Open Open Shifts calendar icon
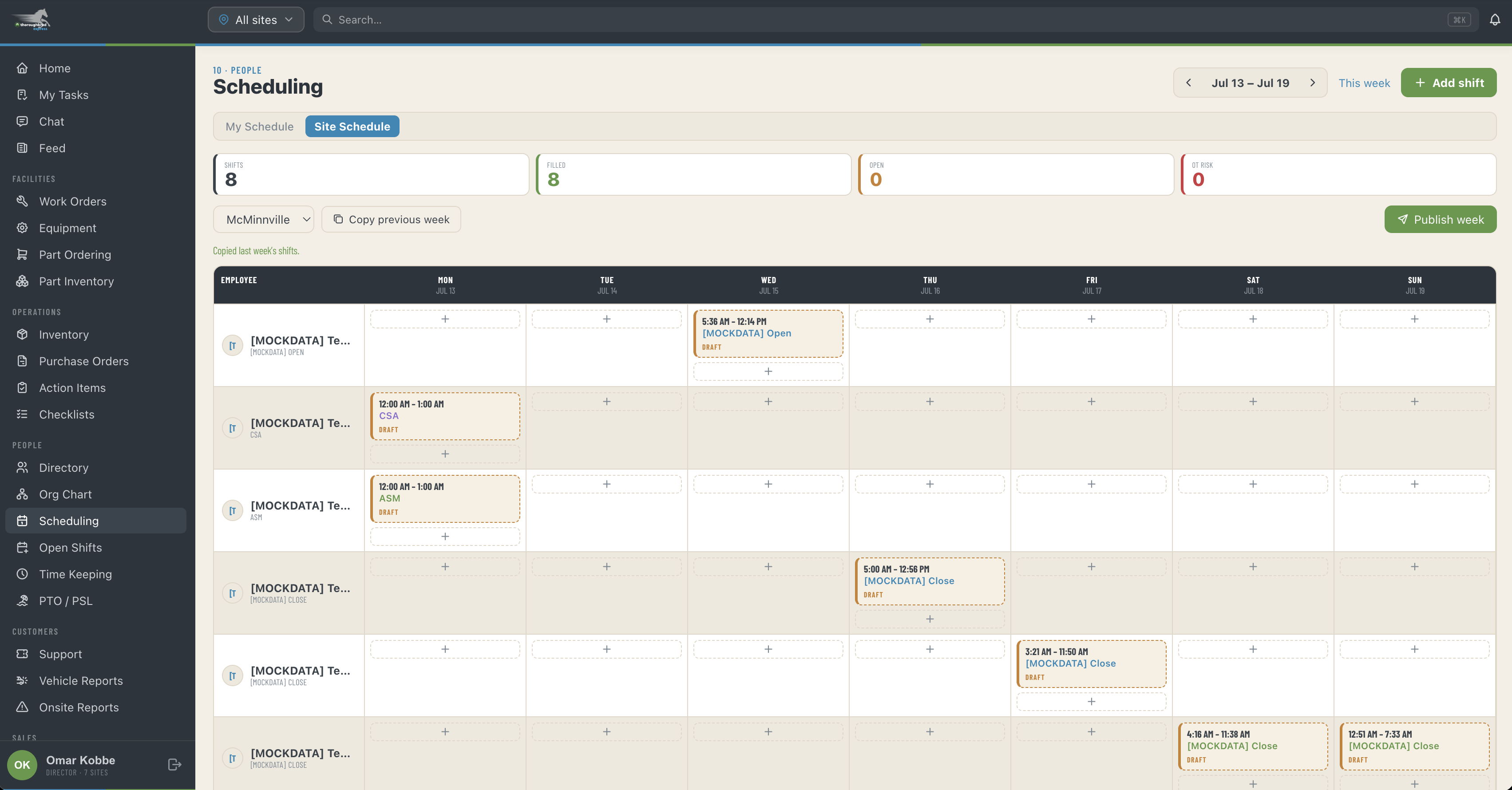The height and width of the screenshot is (790, 1512). (22, 548)
